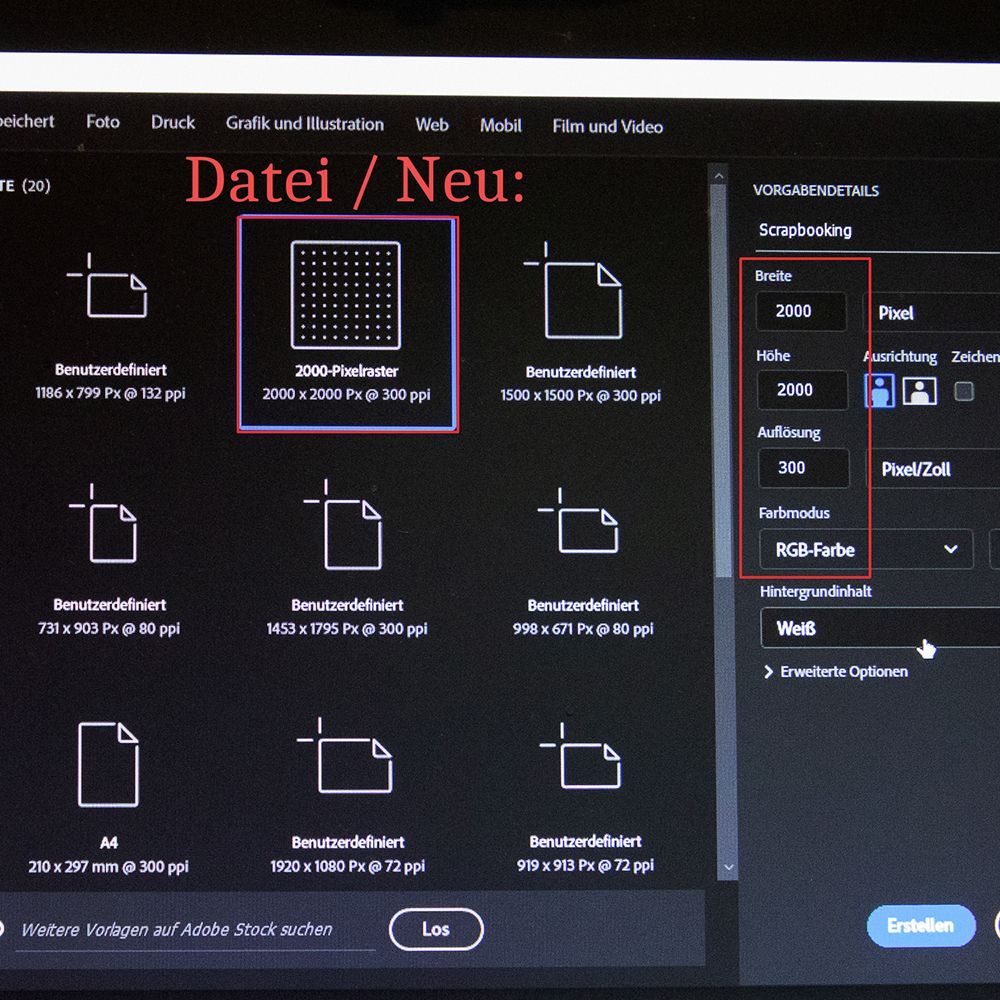Screen dimensions: 1000x1000
Task: Switch to the Druck tab
Action: 173,122
